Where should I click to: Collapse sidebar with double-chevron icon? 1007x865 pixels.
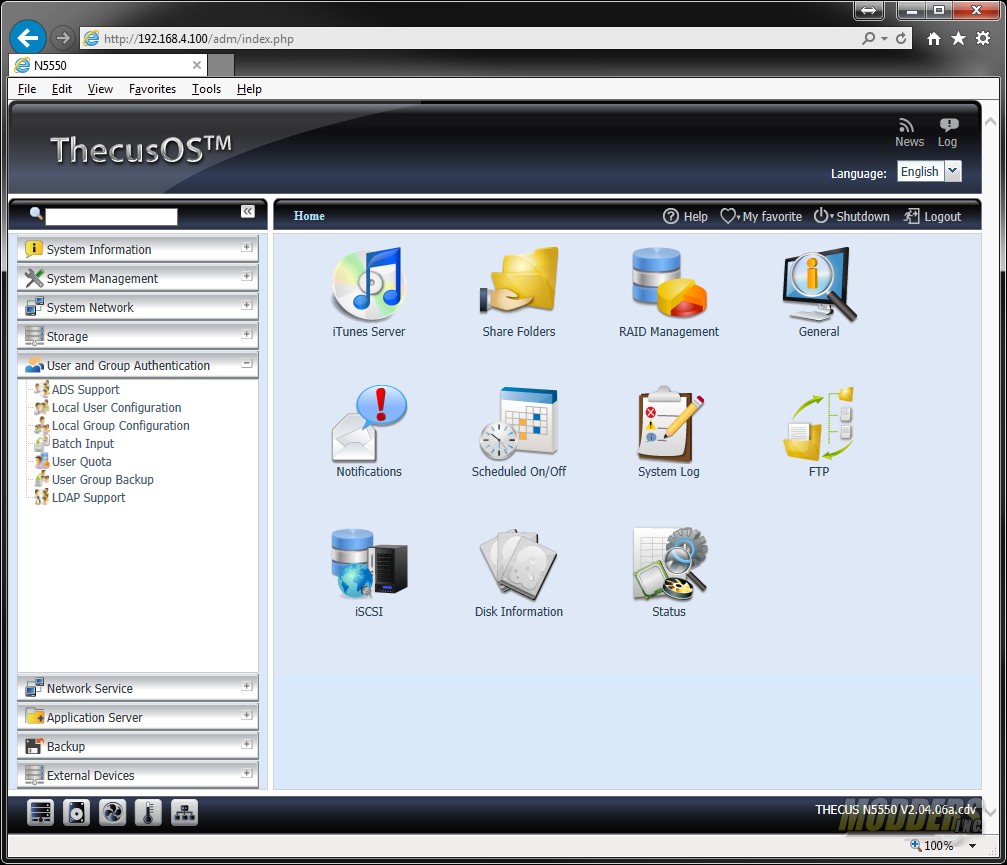(x=248, y=211)
